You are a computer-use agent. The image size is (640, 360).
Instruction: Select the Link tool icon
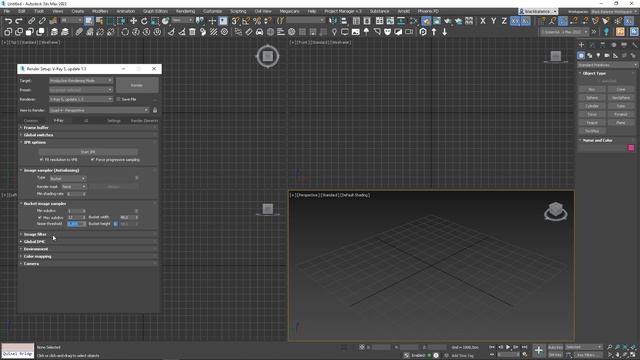(31, 20)
